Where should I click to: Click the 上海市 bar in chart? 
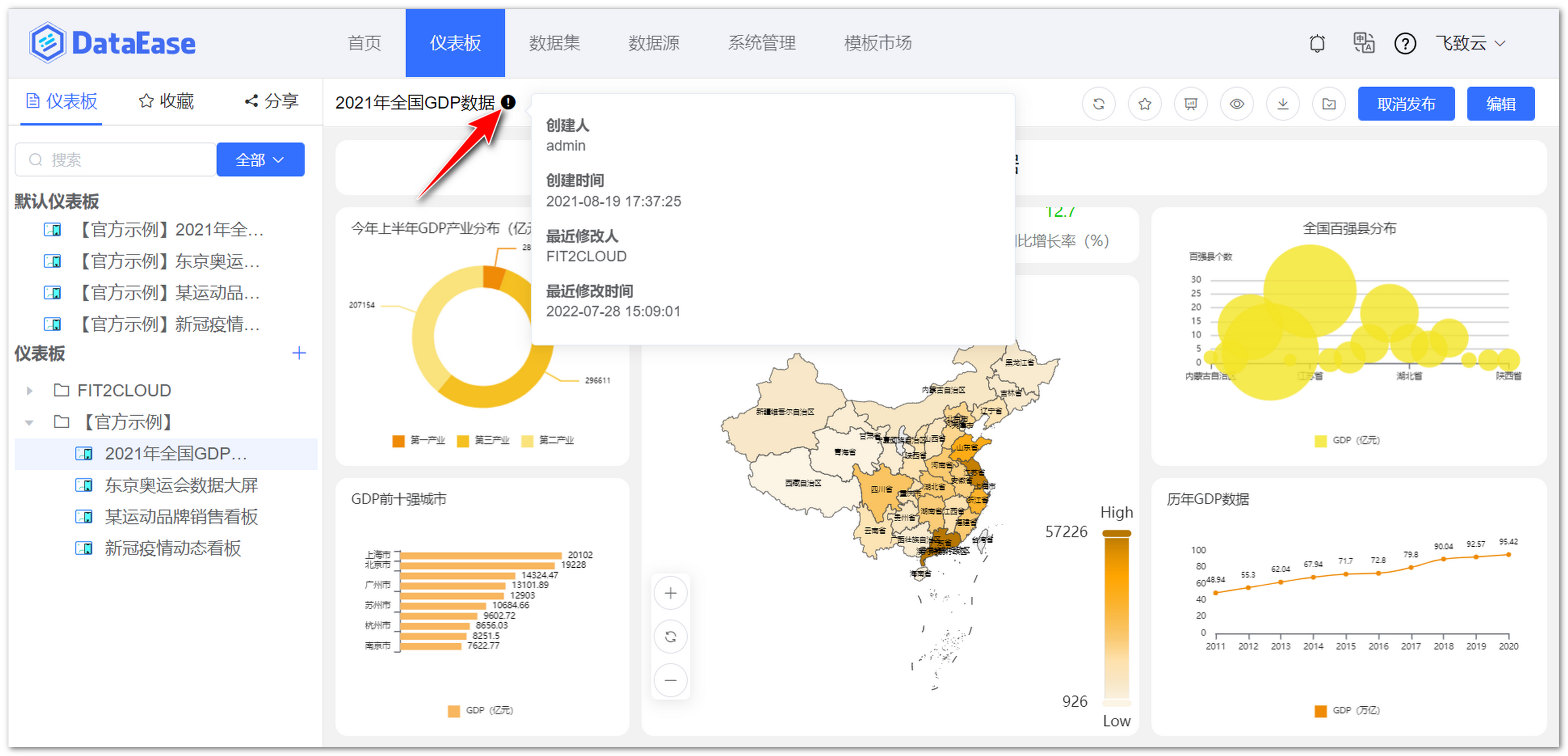pos(480,555)
